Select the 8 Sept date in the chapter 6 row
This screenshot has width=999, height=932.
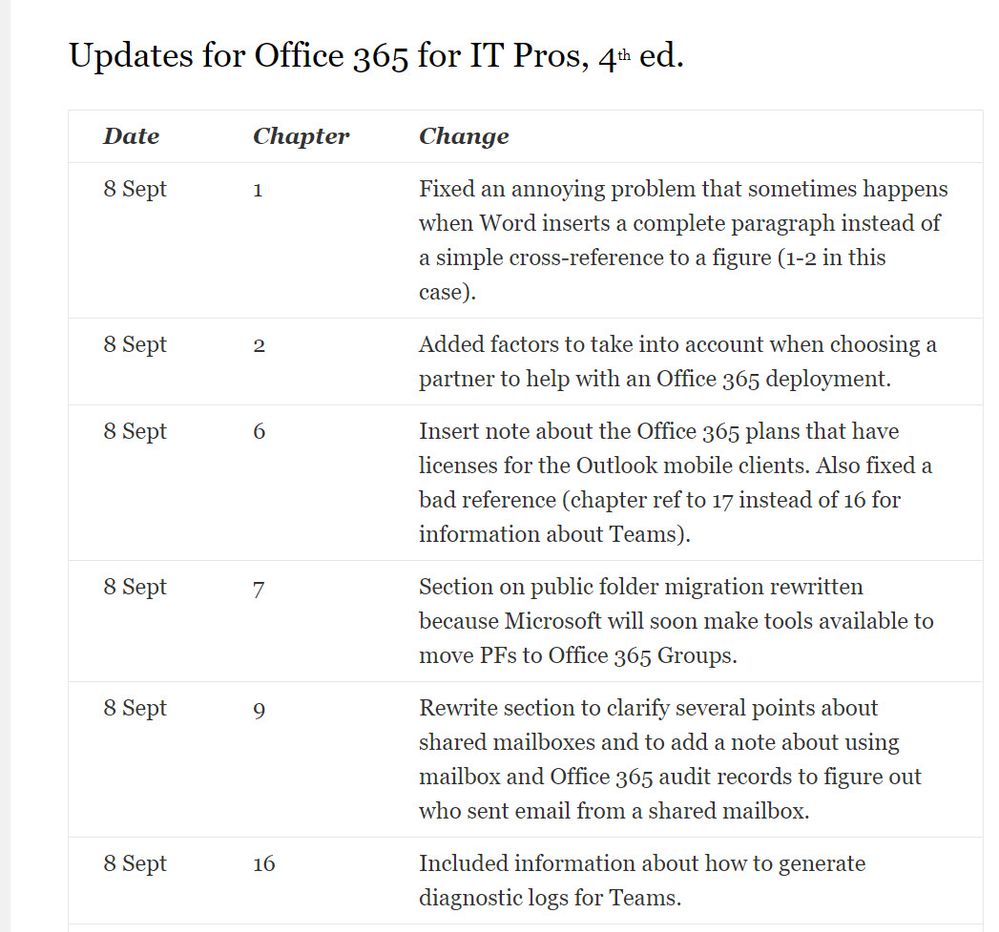tap(135, 432)
